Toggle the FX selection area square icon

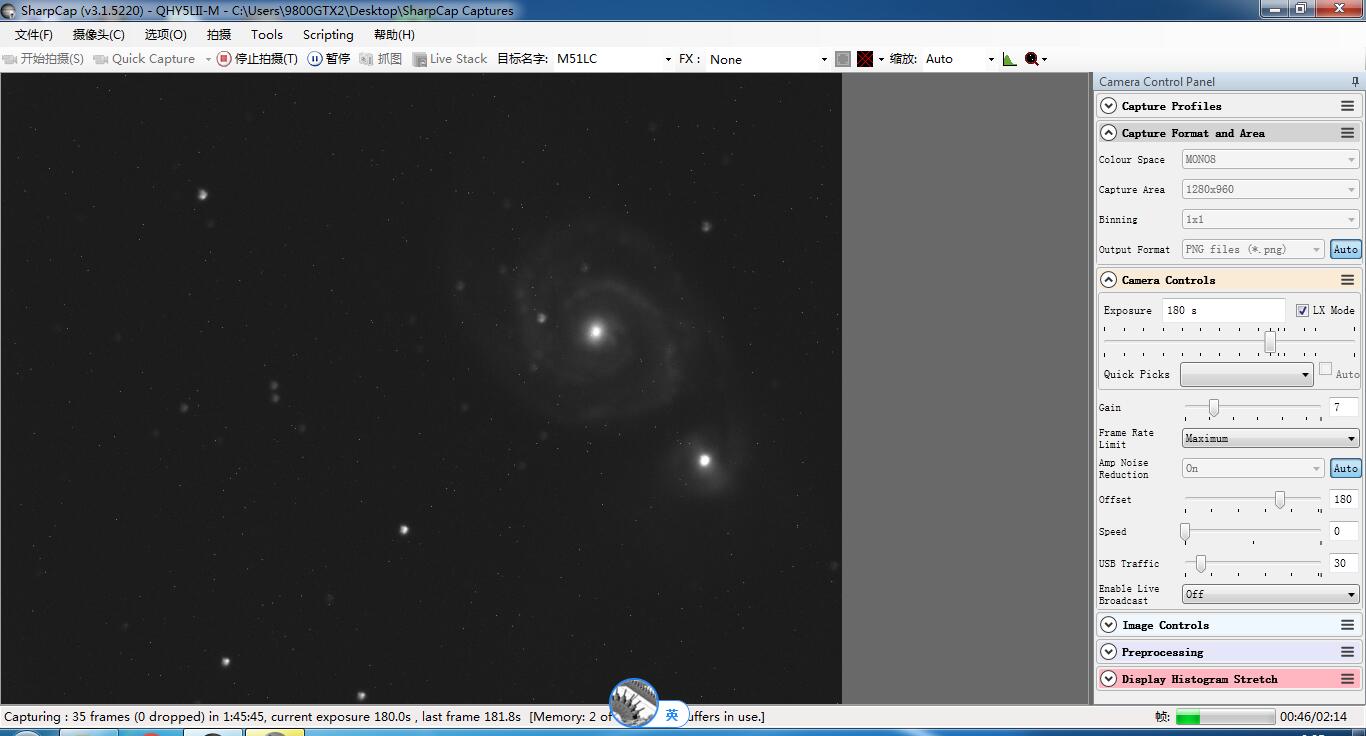click(843, 59)
